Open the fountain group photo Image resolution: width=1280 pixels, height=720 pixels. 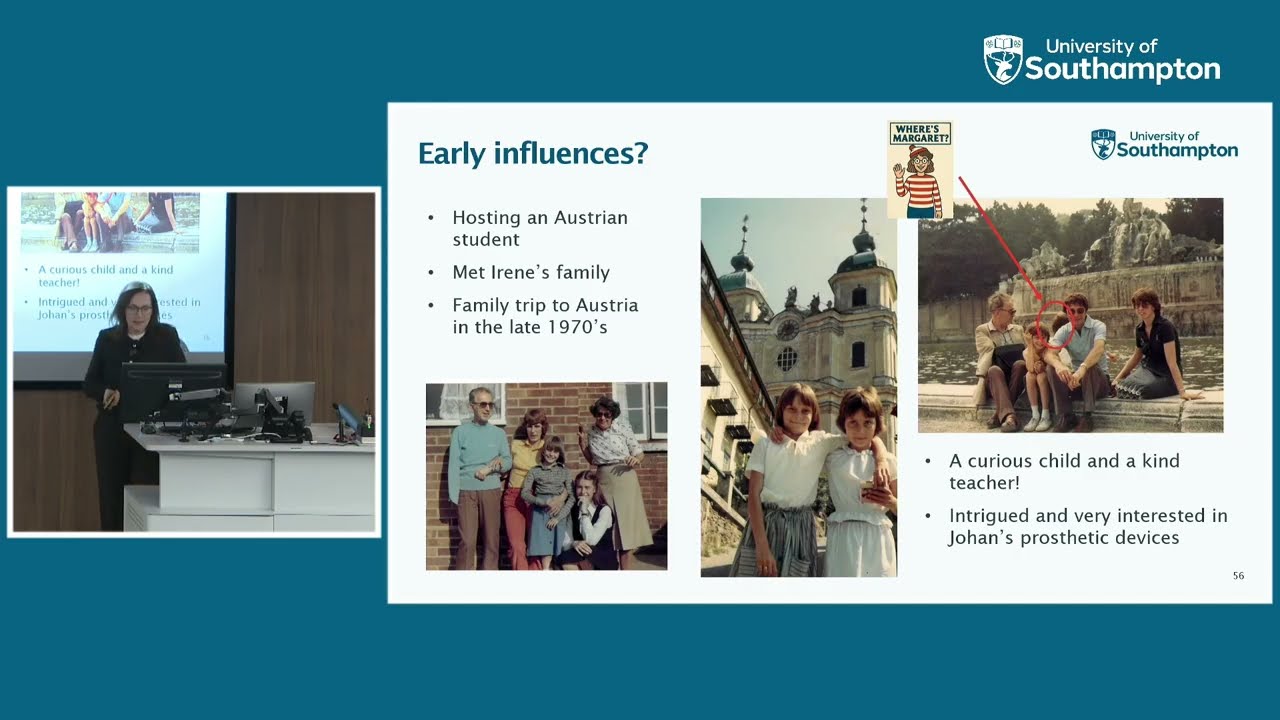(x=1070, y=315)
